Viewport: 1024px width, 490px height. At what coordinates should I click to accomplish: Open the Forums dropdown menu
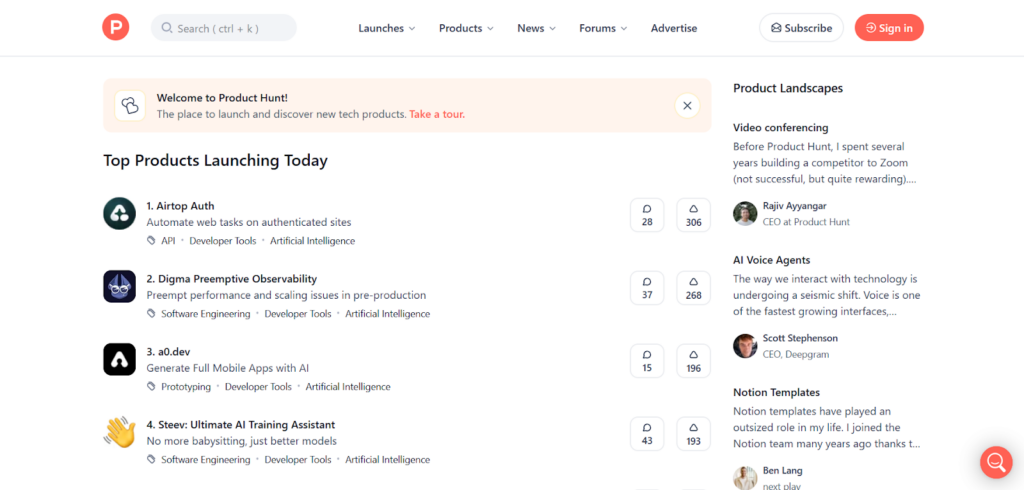603,28
